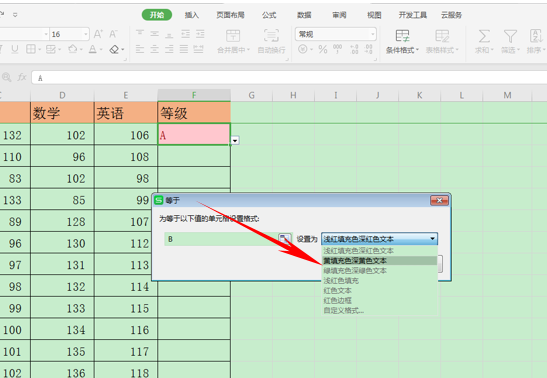Click the 排序 sort icon
Image resolution: width=547 pixels, height=378 pixels.
(x=535, y=37)
